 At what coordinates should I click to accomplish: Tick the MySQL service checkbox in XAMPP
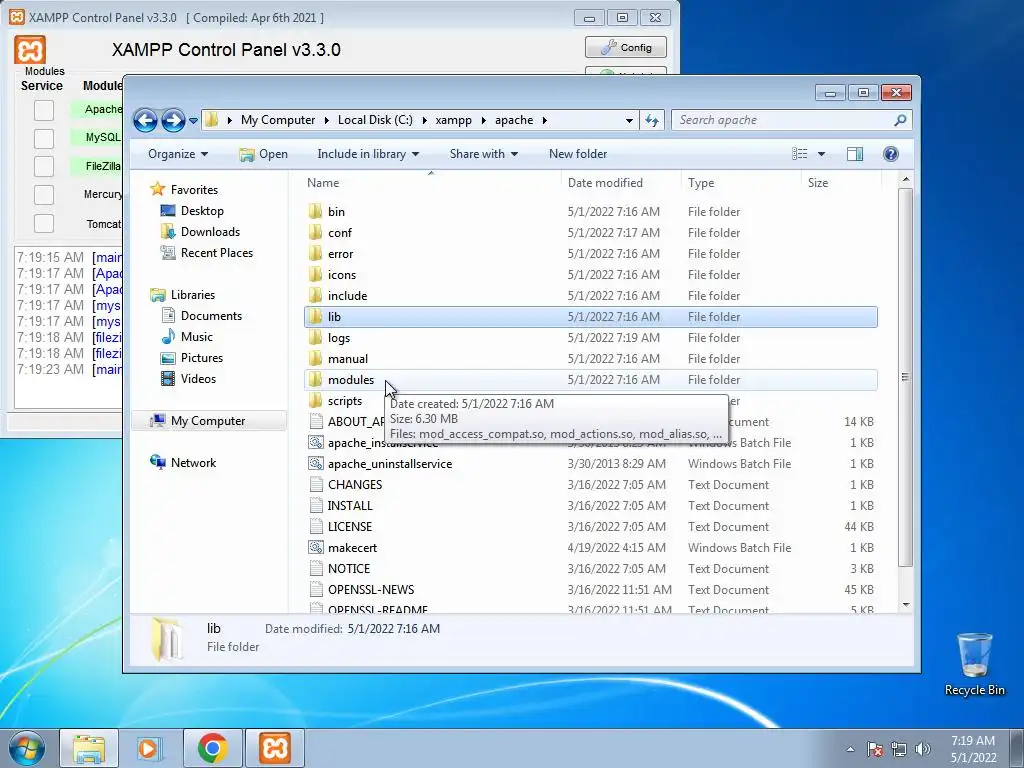tap(44, 138)
